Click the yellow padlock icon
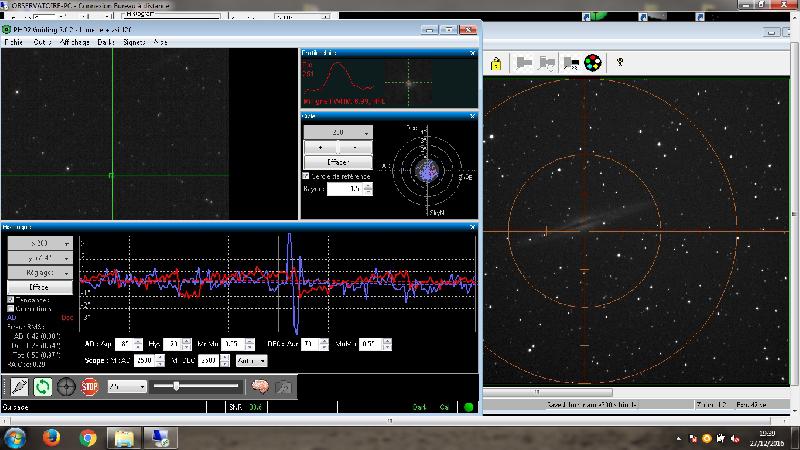The width and height of the screenshot is (800, 450). tap(496, 63)
